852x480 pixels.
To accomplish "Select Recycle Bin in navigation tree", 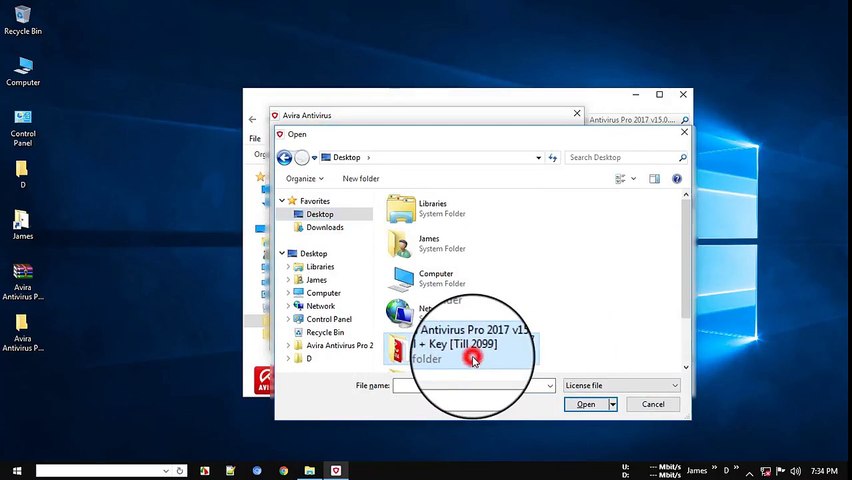I will pyautogui.click(x=324, y=332).
